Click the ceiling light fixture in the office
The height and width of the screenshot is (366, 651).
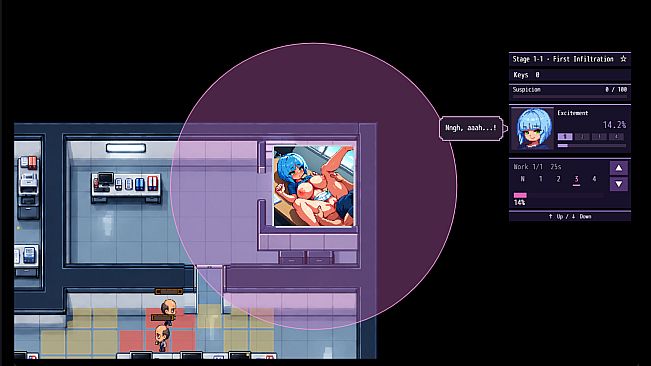pos(126,148)
